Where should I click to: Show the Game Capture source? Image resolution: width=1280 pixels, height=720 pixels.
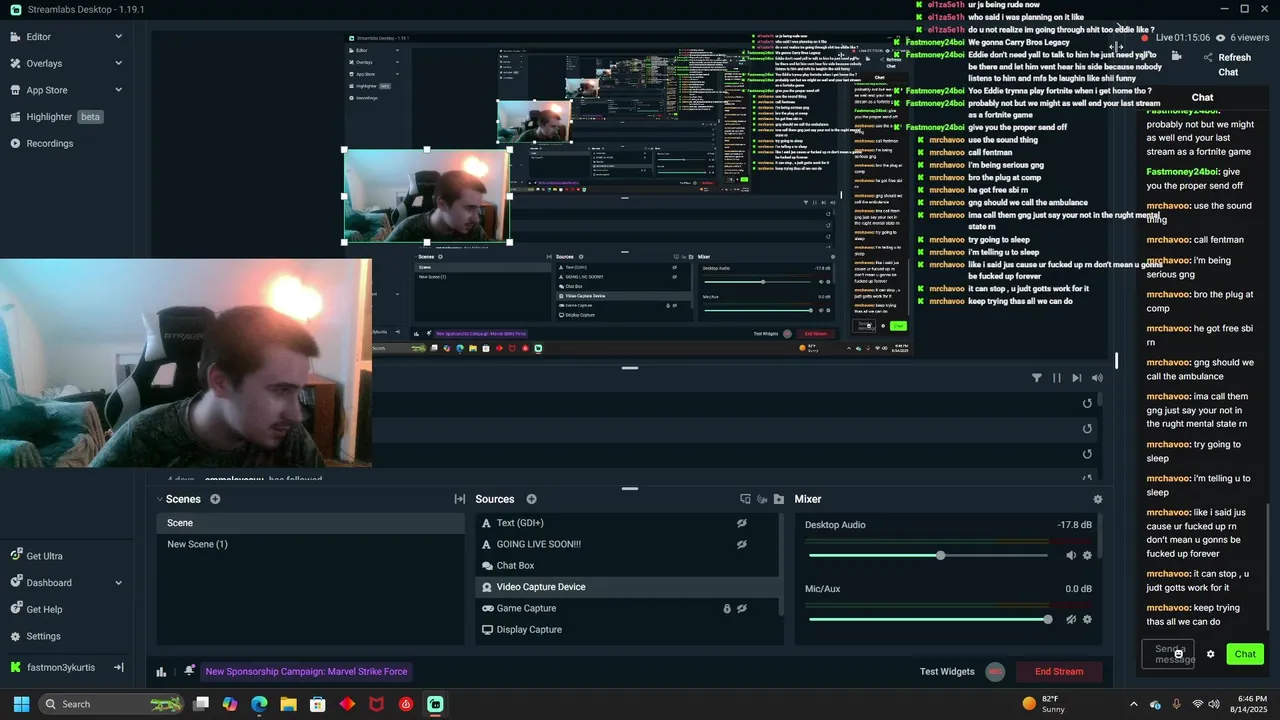click(x=742, y=608)
